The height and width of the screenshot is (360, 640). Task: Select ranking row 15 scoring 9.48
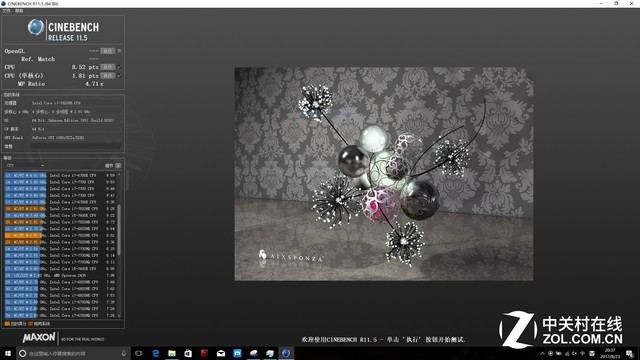click(60, 189)
